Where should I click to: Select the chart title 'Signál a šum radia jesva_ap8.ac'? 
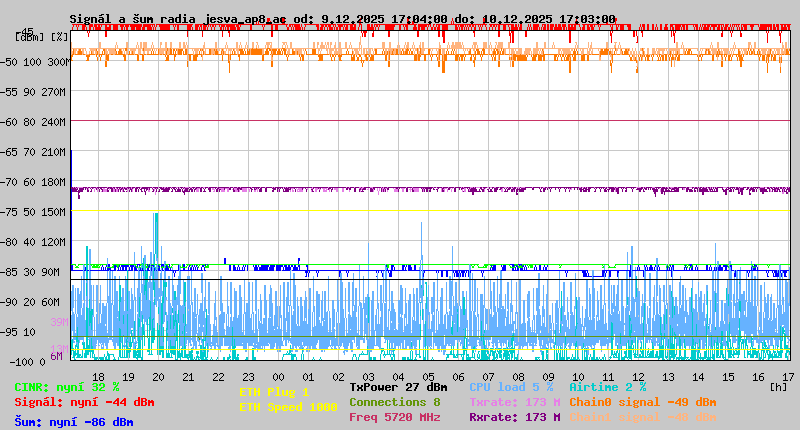tap(178, 19)
